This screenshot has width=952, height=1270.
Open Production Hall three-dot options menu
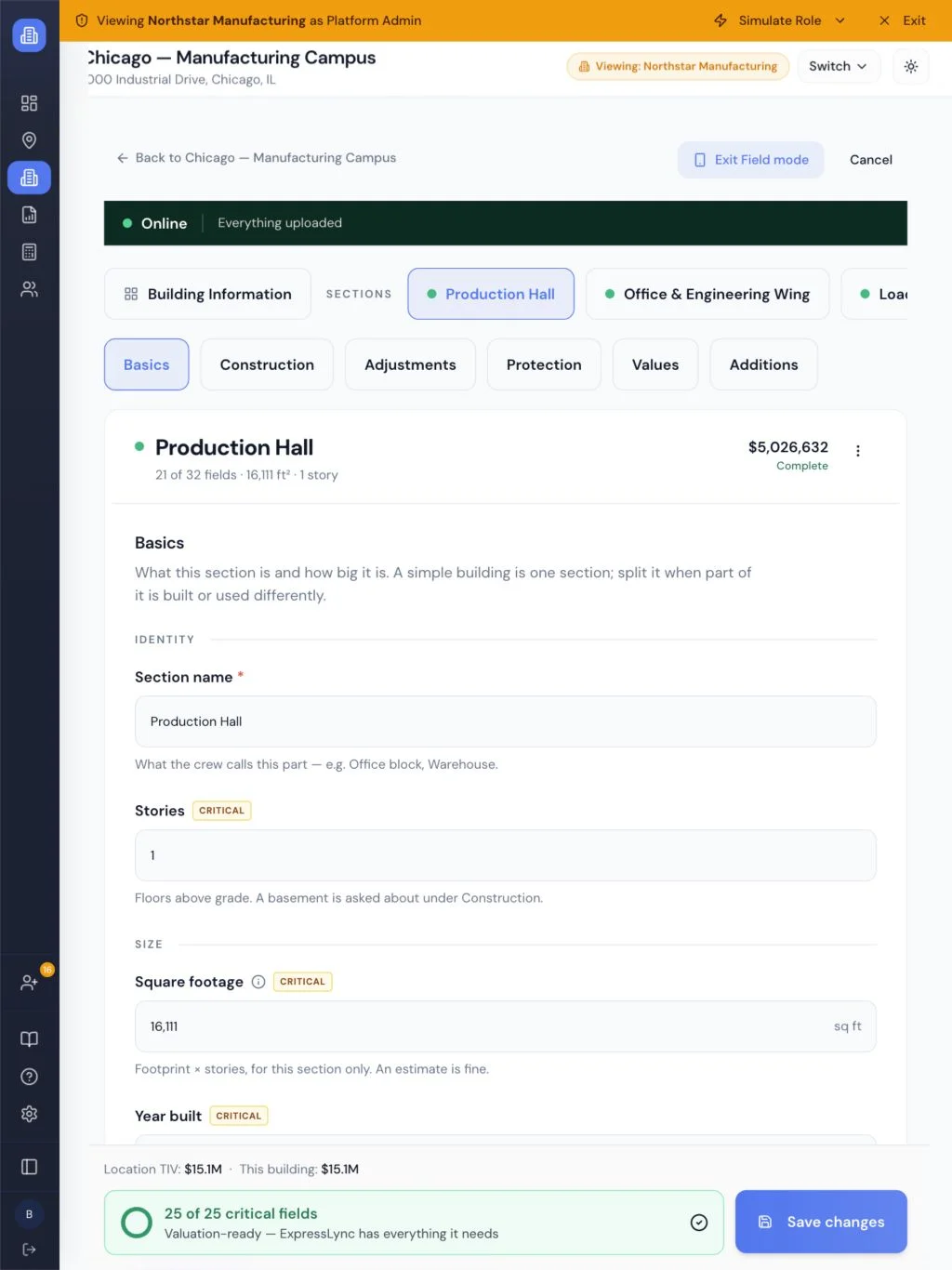(x=857, y=451)
